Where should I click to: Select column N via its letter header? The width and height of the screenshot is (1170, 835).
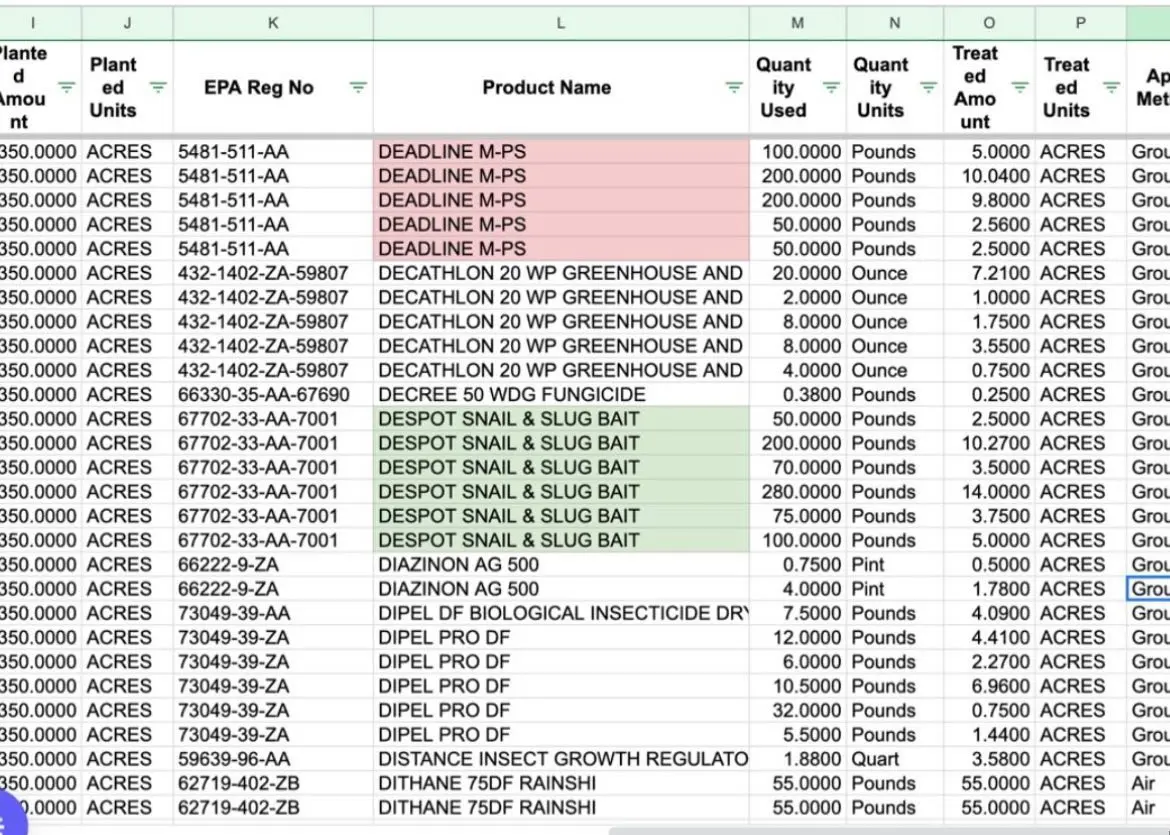[895, 23]
